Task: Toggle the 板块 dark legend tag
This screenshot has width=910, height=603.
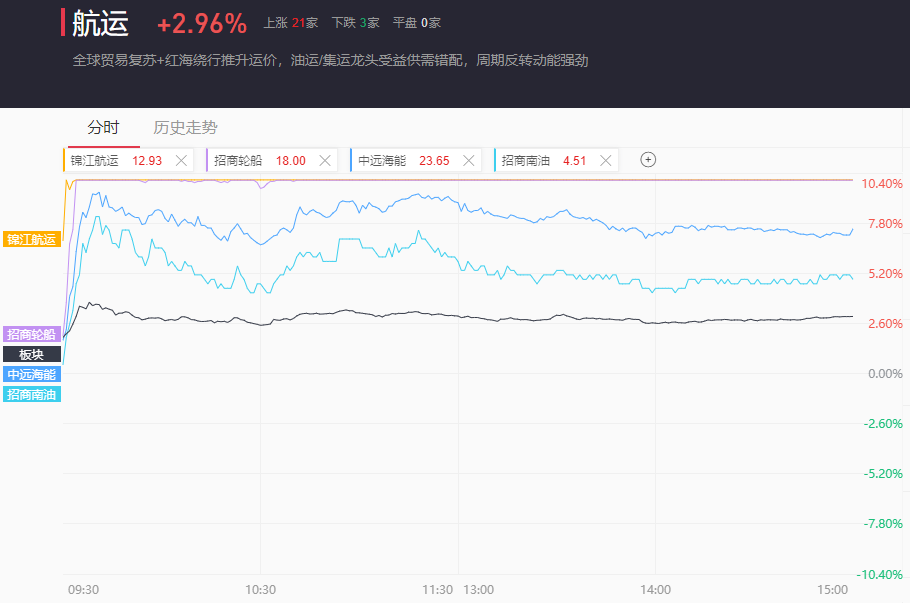Action: pos(32,354)
